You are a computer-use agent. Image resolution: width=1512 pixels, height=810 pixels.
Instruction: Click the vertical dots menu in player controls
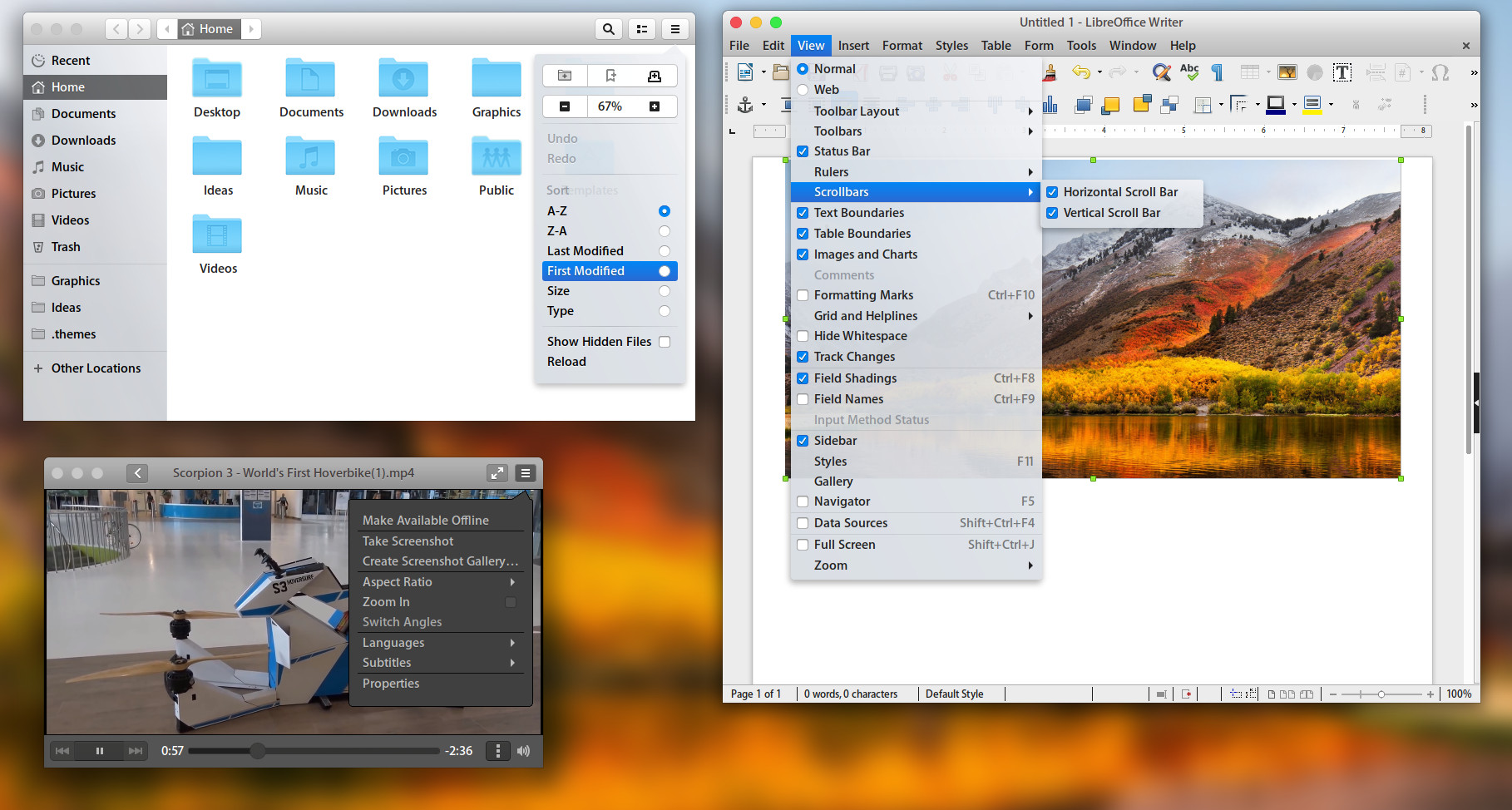click(x=497, y=751)
